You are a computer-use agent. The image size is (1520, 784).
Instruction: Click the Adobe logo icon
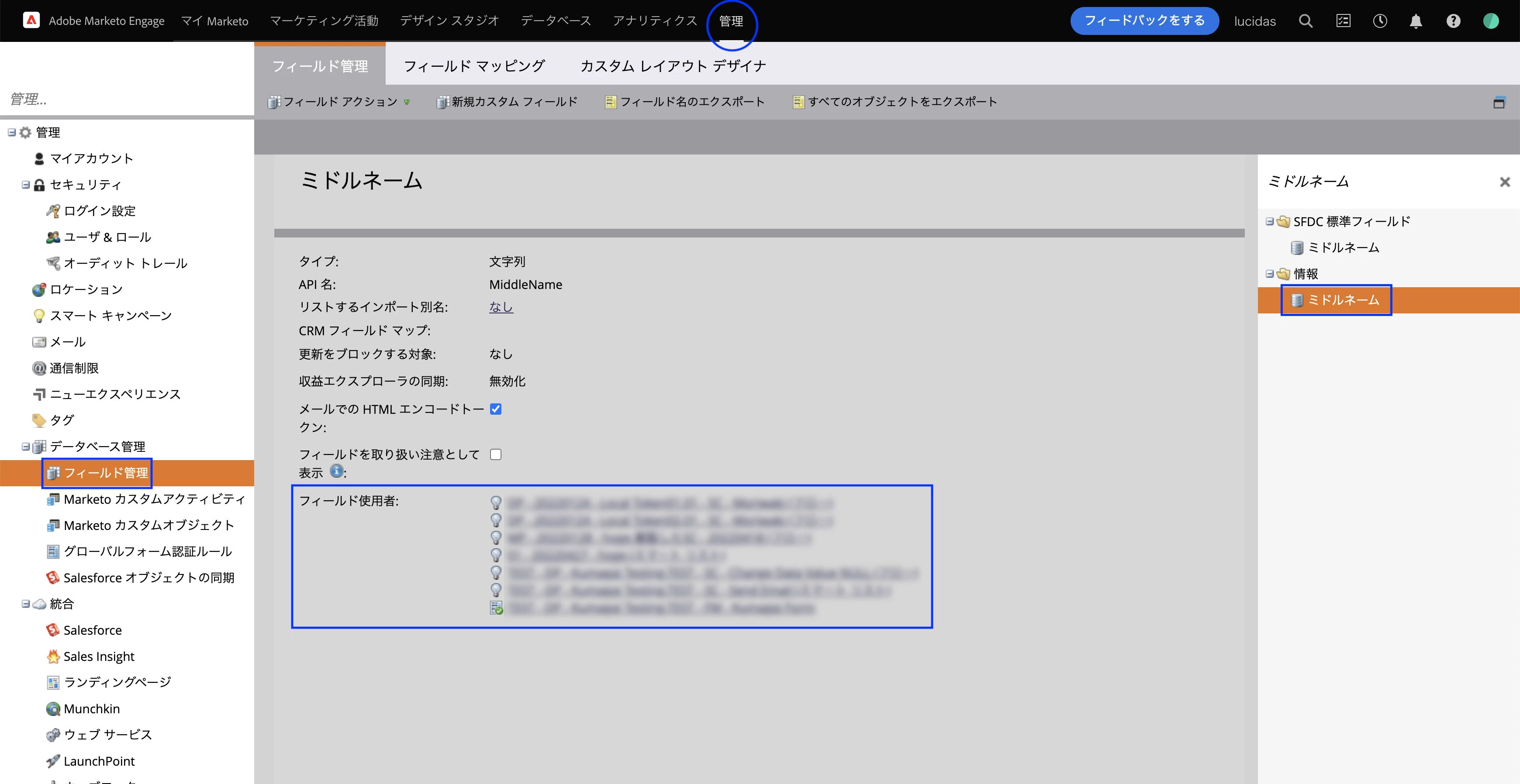31,21
